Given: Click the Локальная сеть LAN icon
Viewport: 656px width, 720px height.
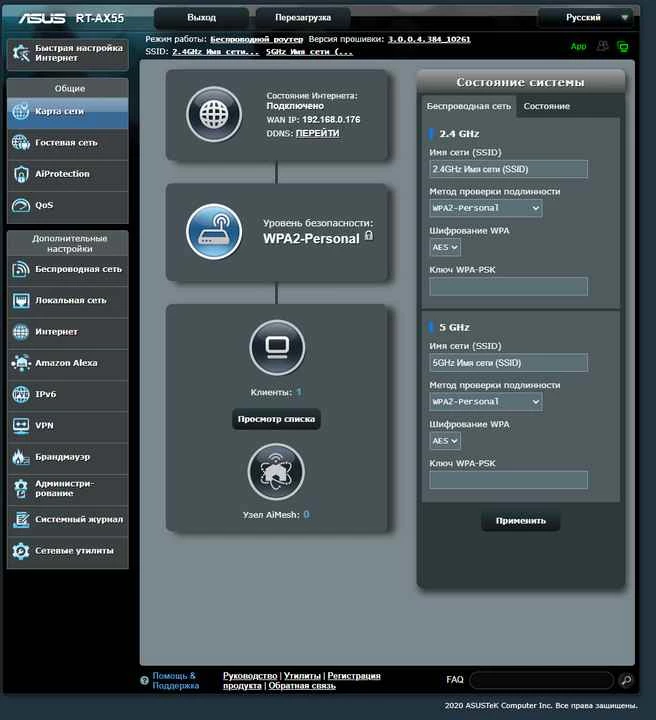Looking at the screenshot, I should pos(21,301).
